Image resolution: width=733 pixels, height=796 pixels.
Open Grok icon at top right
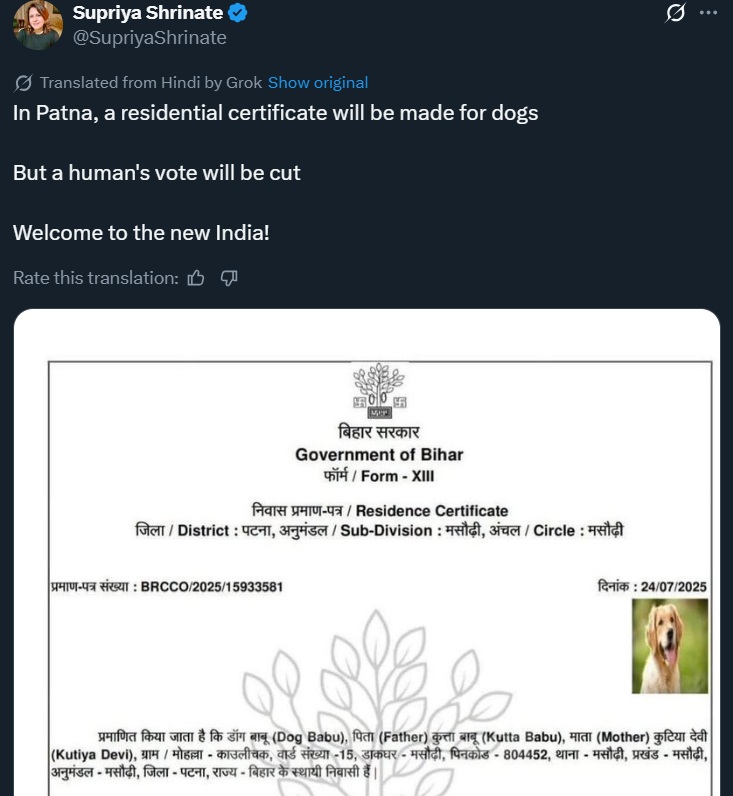click(x=676, y=13)
